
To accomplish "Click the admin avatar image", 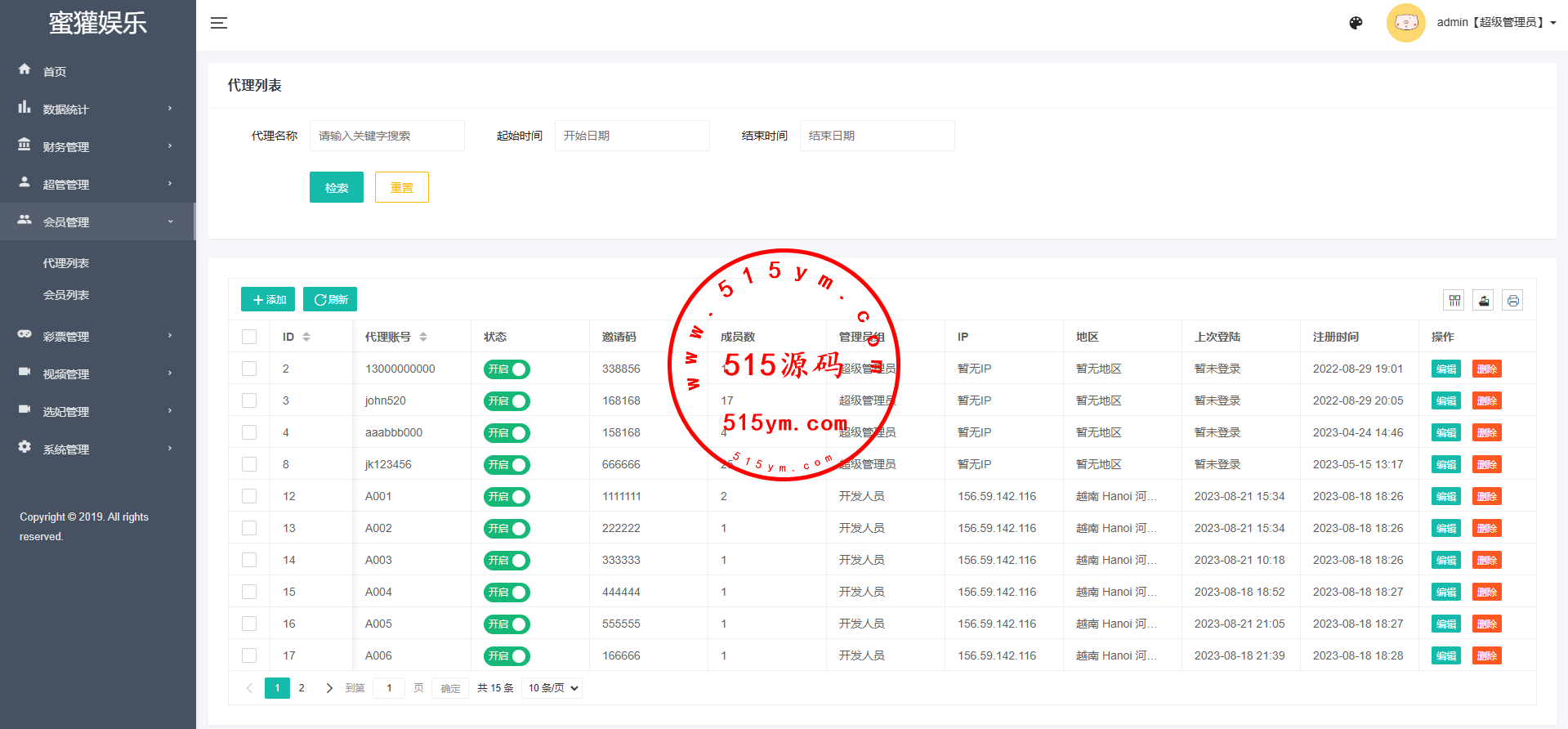I will pos(1405,23).
